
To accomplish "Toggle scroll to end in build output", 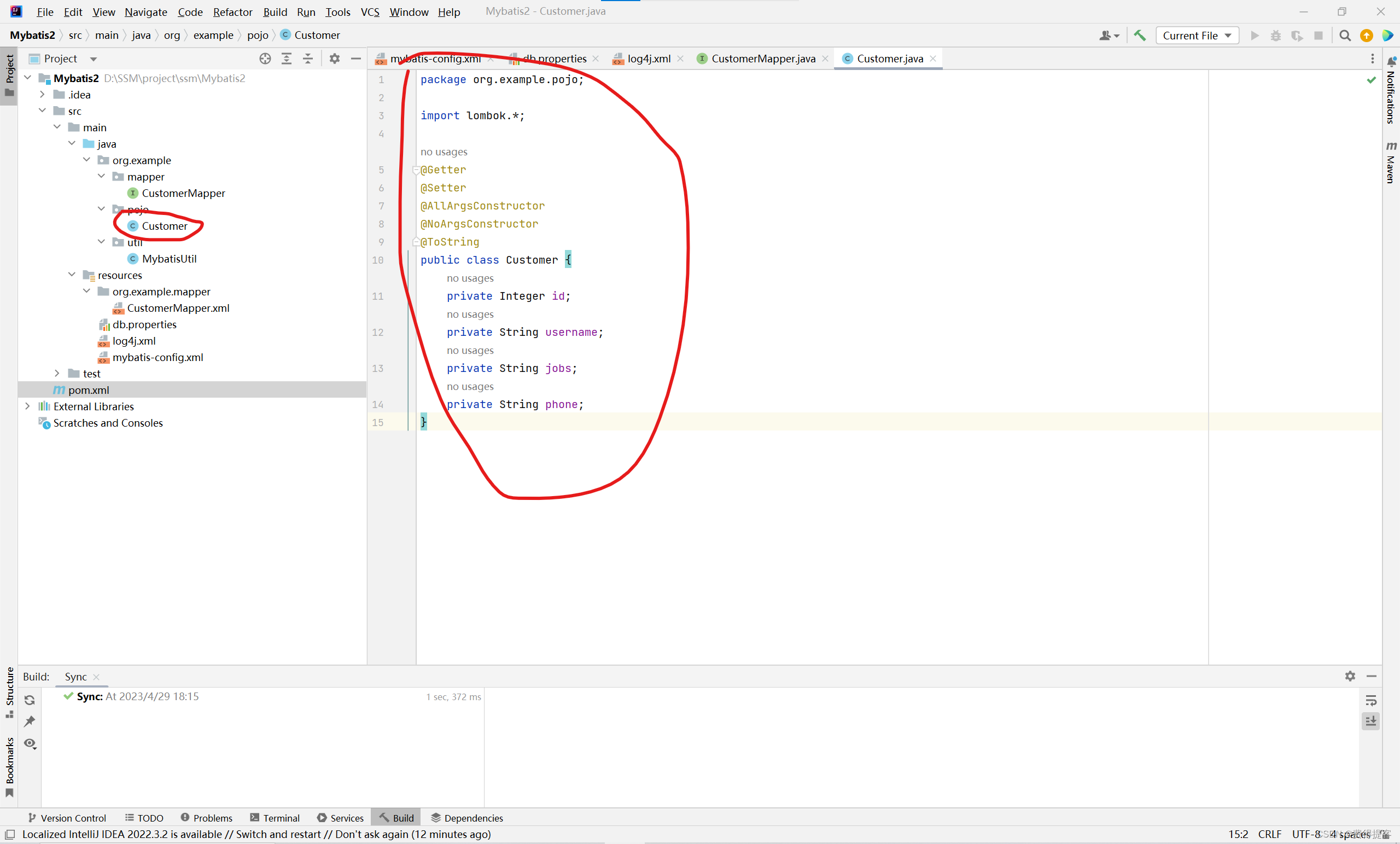I will tap(1370, 721).
